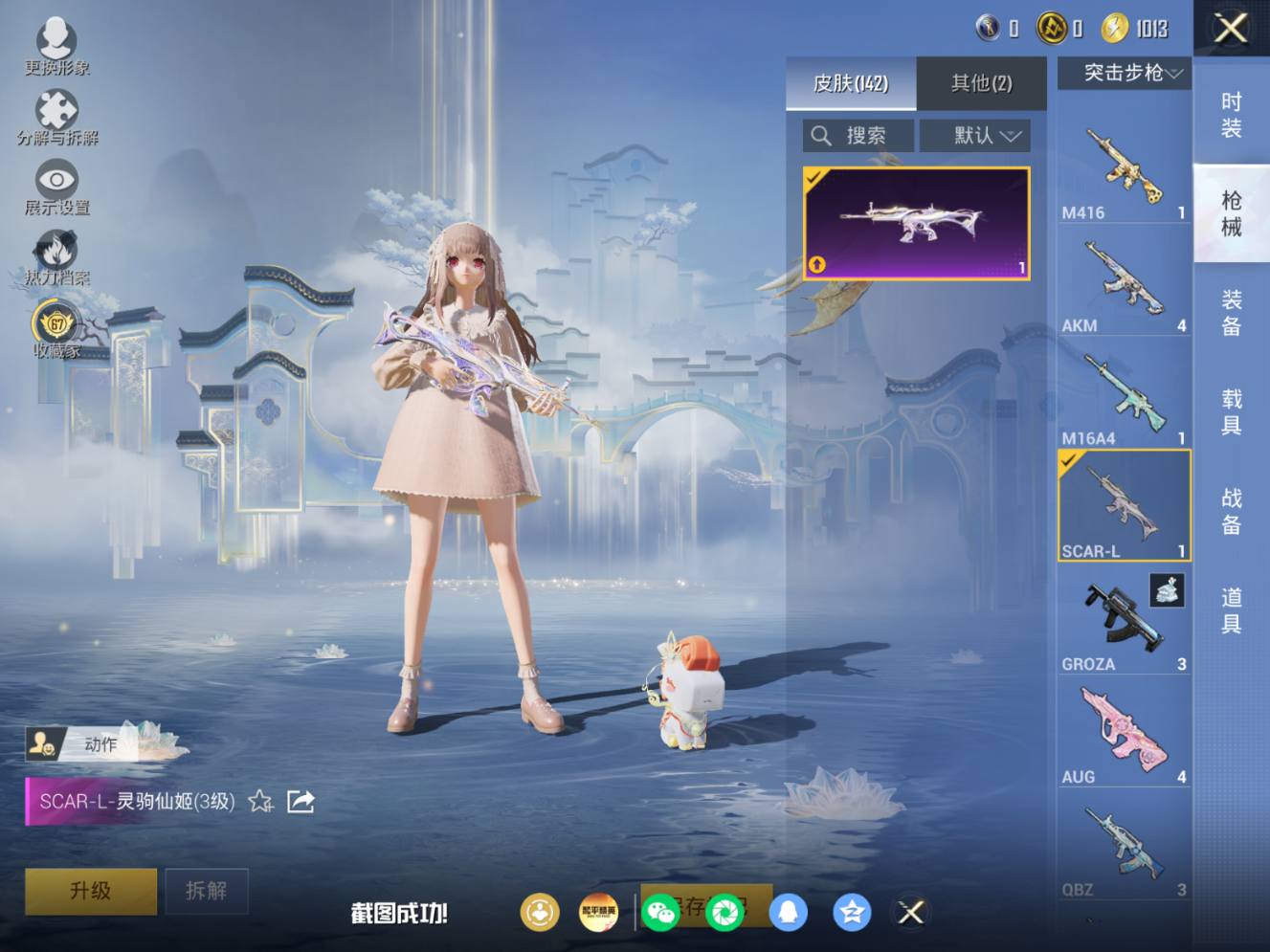Open the 突击步枪 weapon type dropdown

coord(1125,73)
